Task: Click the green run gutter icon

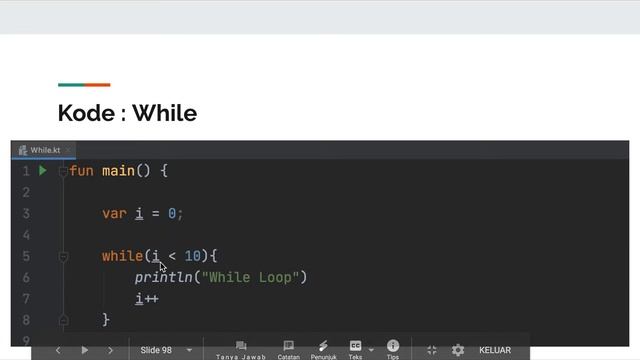Action: pos(43,171)
